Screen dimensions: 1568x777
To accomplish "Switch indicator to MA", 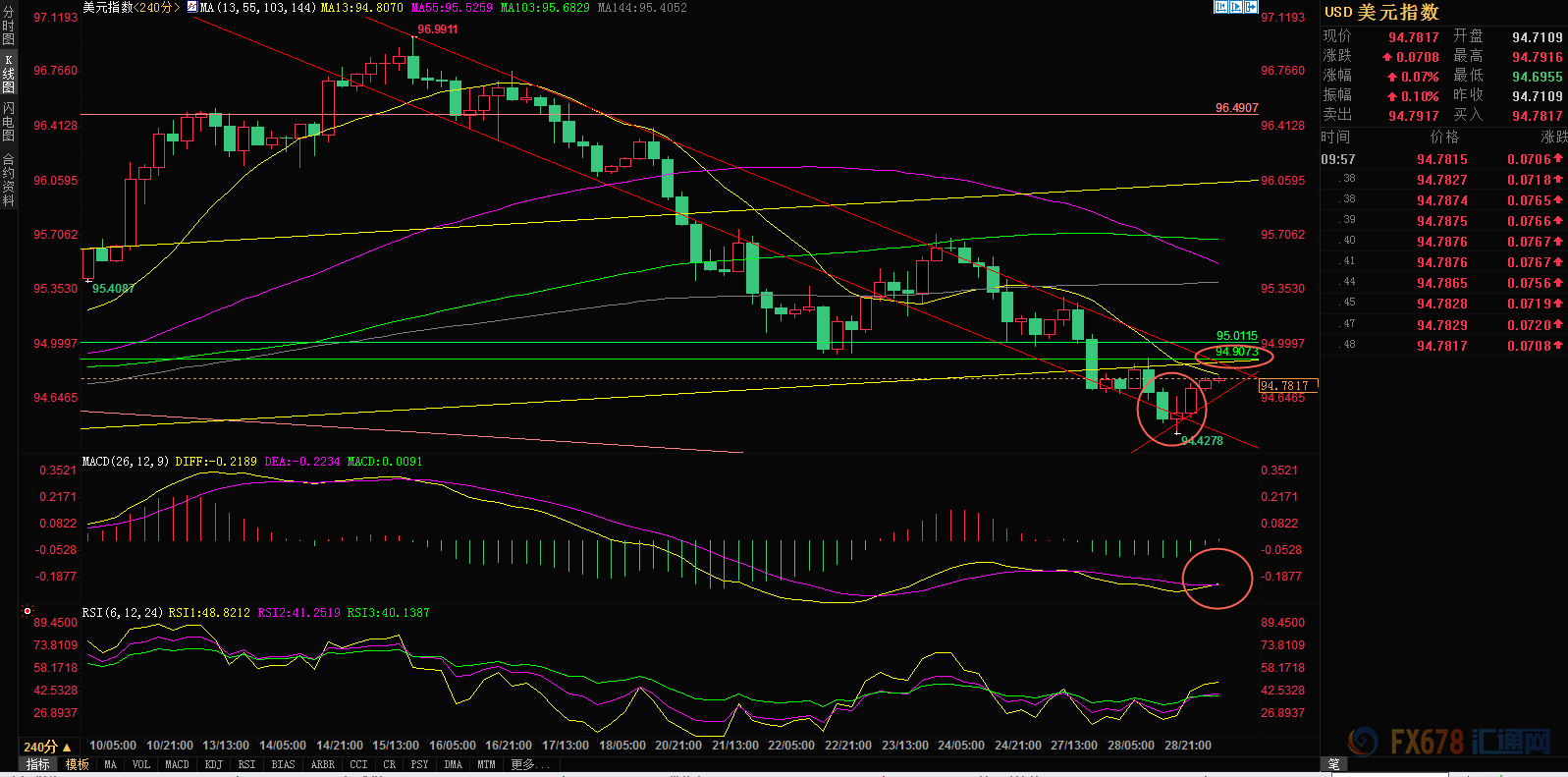I will click(x=110, y=764).
